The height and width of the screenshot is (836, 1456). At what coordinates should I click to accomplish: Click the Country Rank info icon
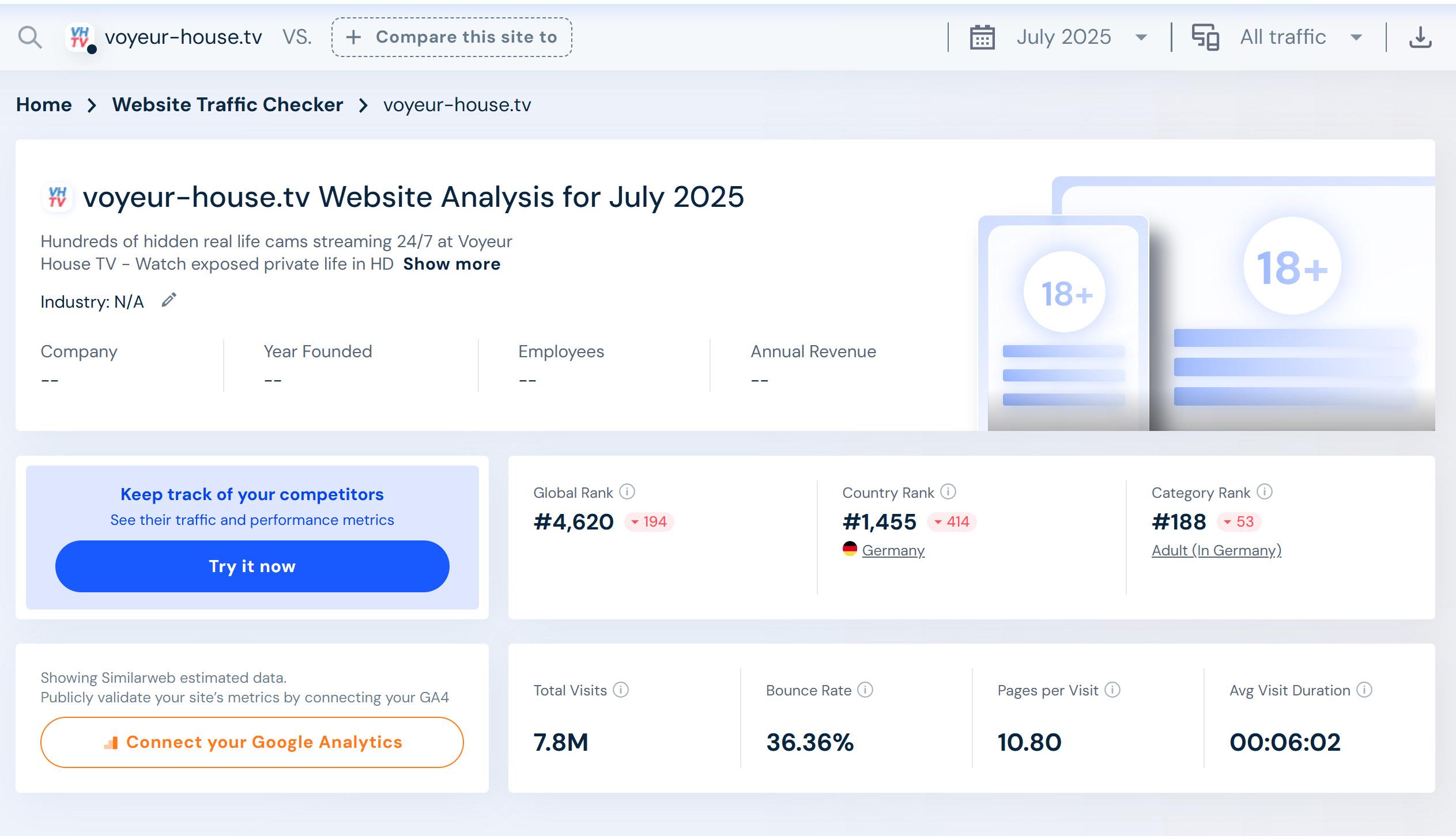948,491
